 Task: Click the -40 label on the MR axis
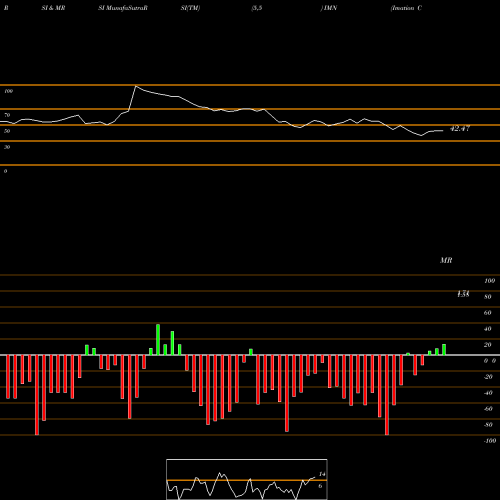coord(488,393)
